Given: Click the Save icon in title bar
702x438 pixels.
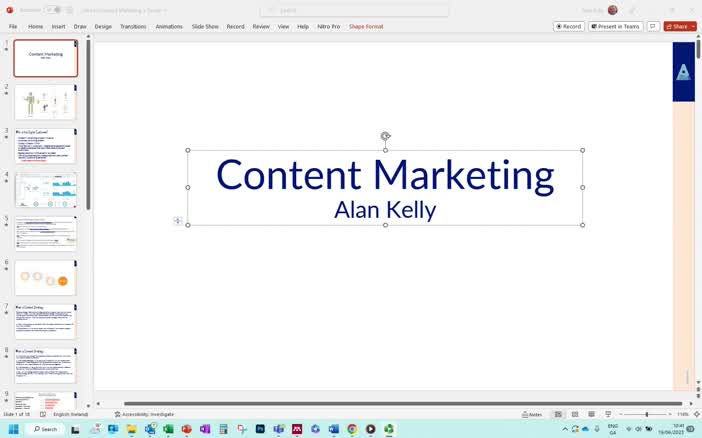Looking at the screenshot, I should tap(69, 10).
